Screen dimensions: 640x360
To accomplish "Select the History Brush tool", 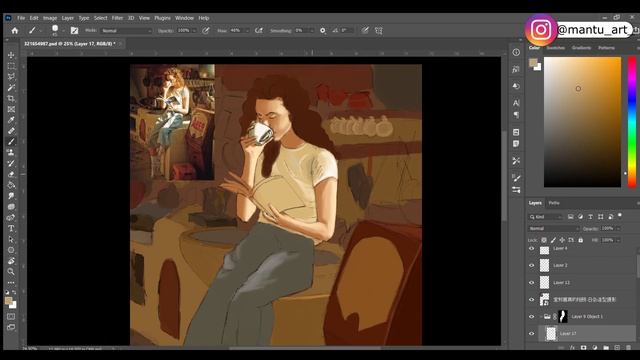I will (x=11, y=163).
